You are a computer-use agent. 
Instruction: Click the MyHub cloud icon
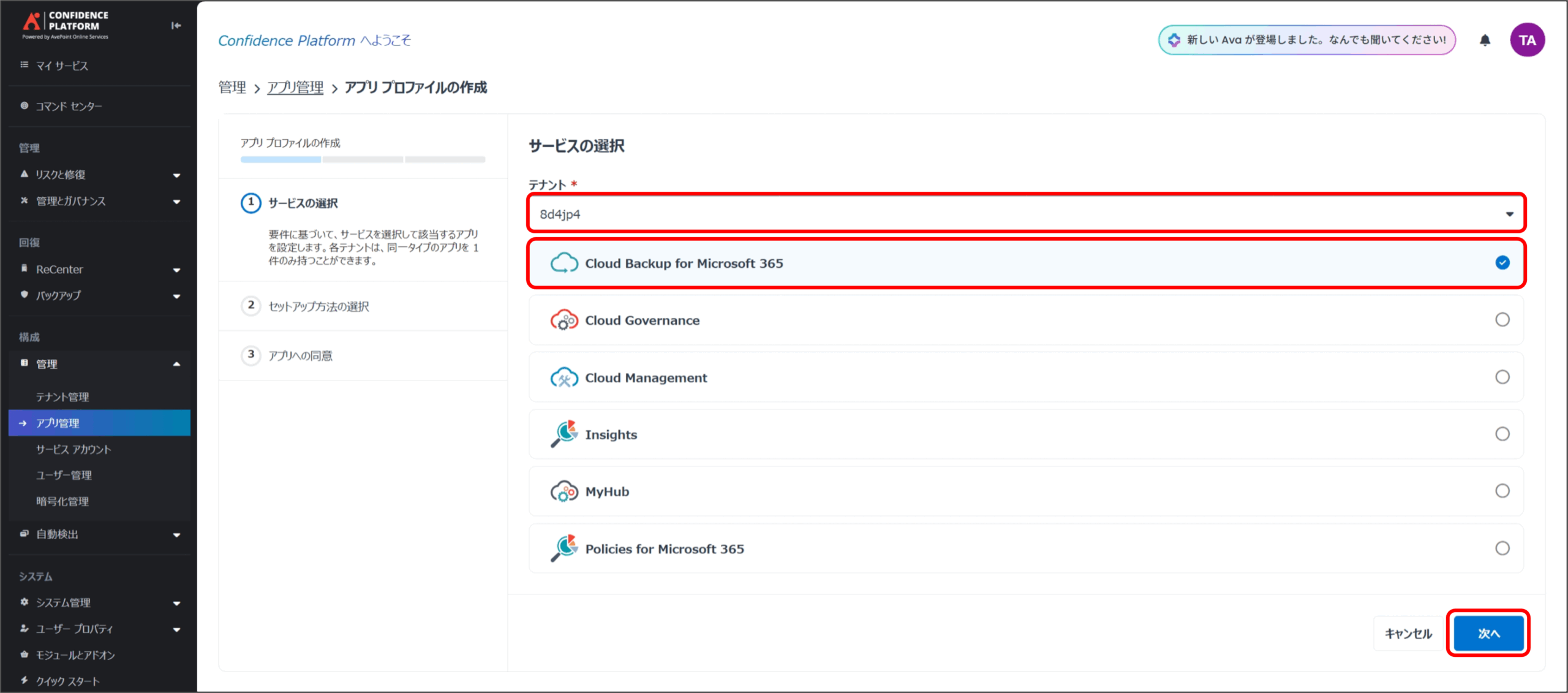563,491
